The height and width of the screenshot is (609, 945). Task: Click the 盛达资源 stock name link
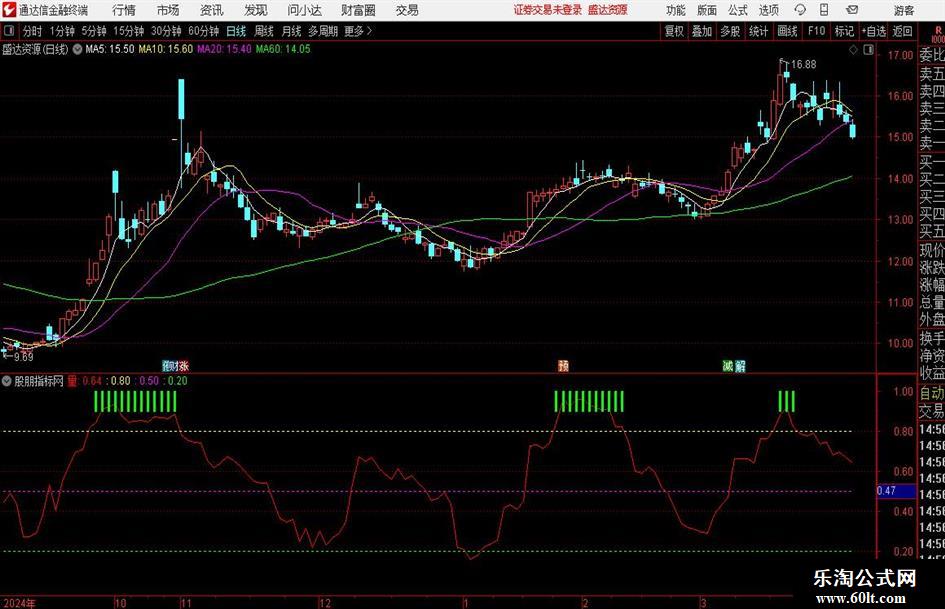(x=608, y=10)
